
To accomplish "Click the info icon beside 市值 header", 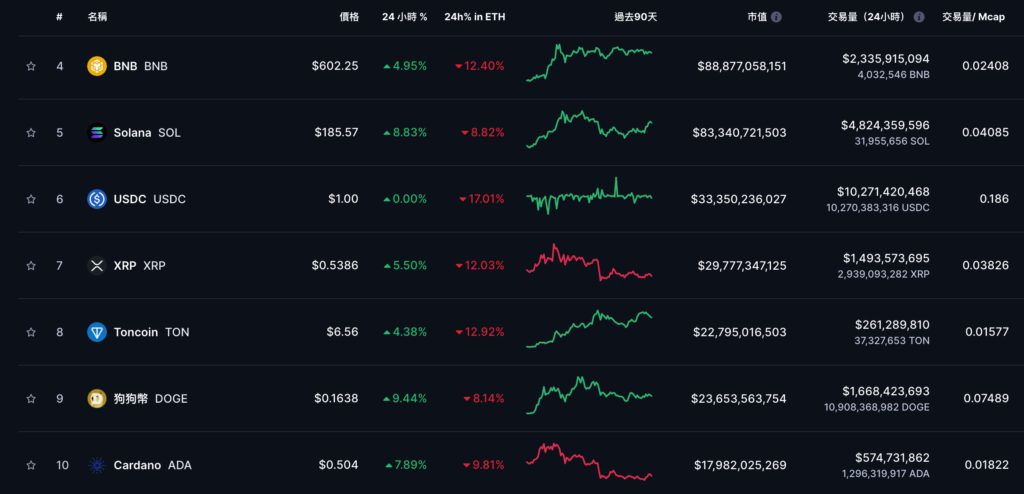I will pyautogui.click(x=777, y=17).
